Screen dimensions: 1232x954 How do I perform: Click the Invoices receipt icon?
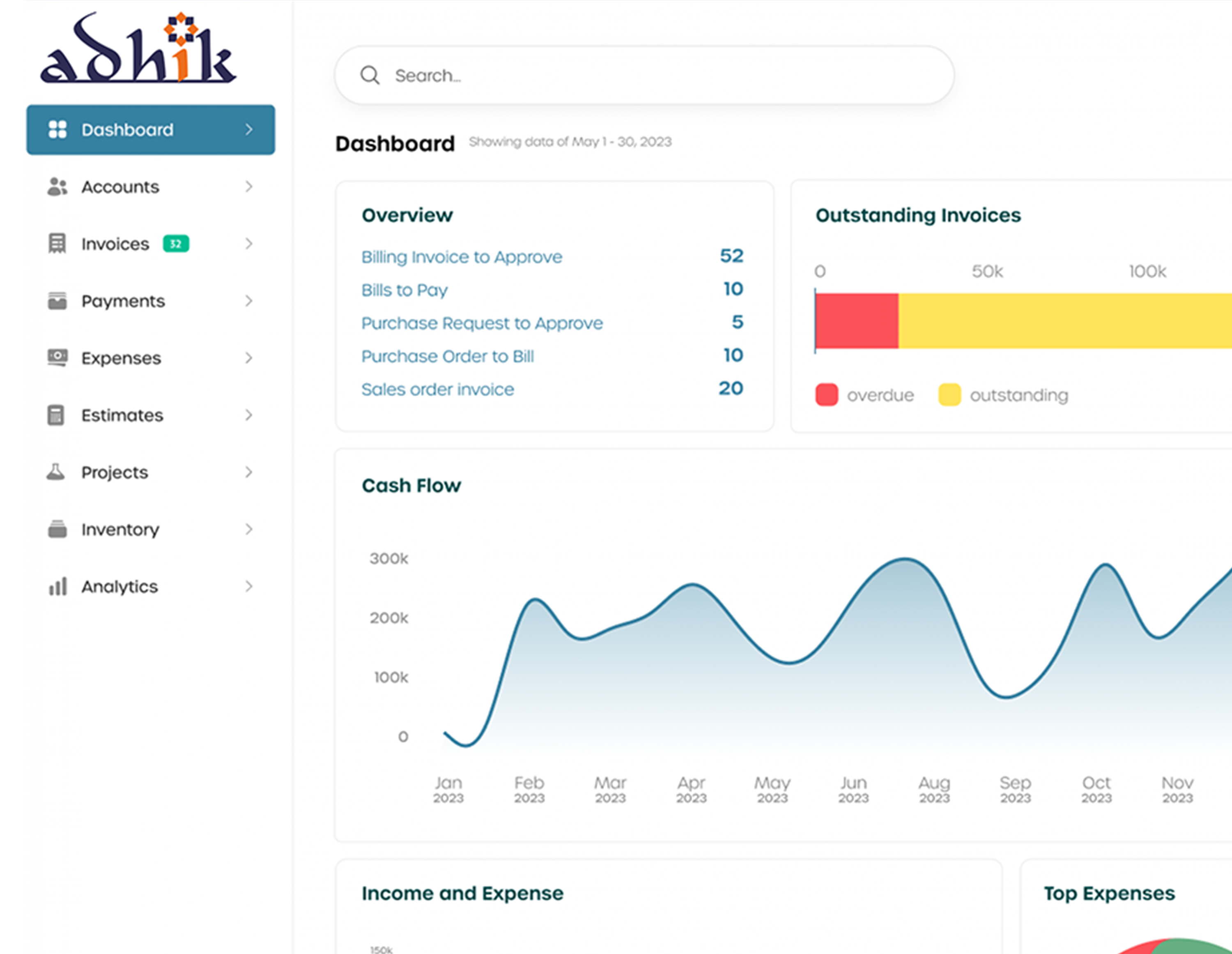point(57,244)
